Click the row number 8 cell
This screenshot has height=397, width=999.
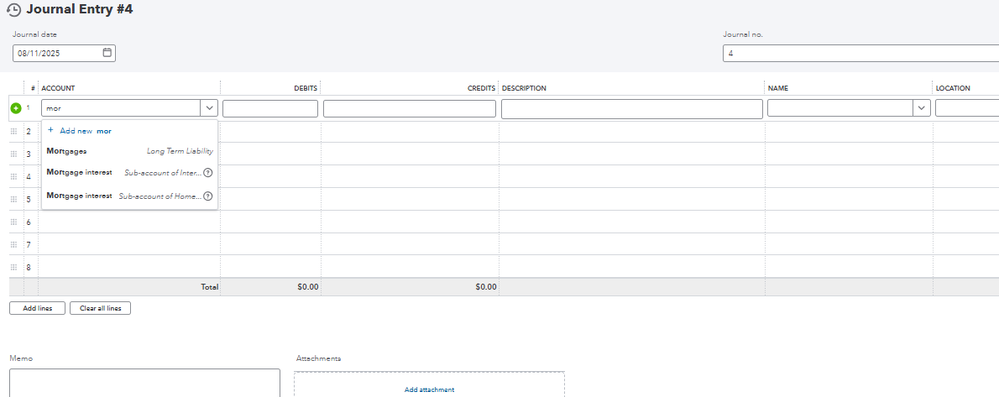coord(29,268)
